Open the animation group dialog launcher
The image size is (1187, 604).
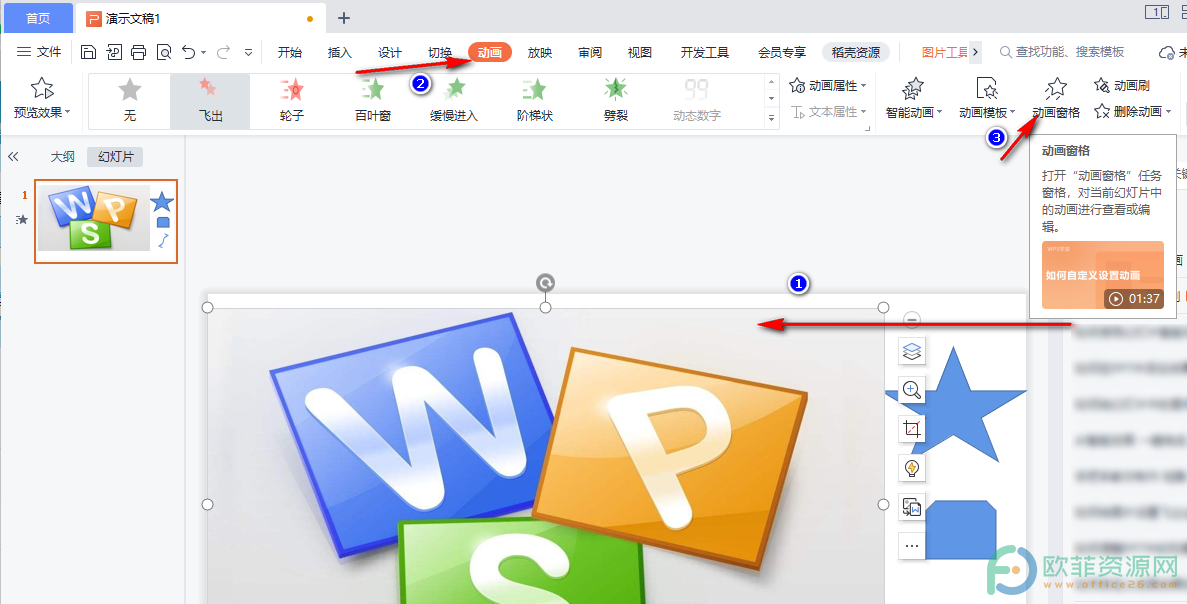point(868,128)
